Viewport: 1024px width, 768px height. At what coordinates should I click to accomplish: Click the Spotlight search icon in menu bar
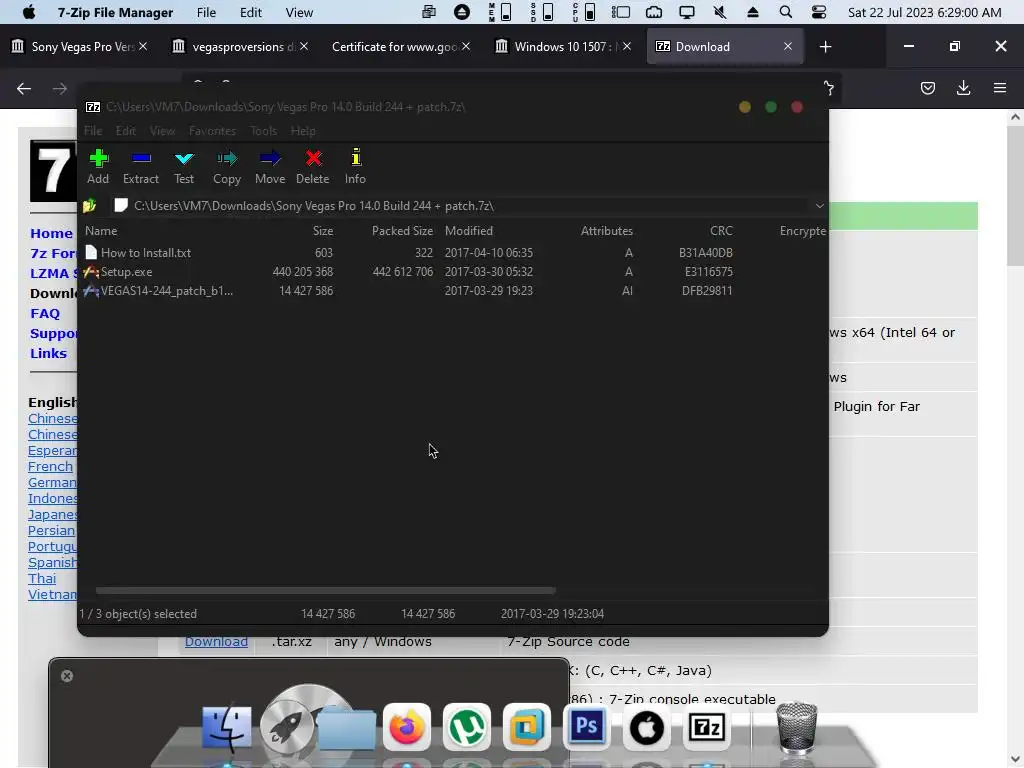coord(786,12)
